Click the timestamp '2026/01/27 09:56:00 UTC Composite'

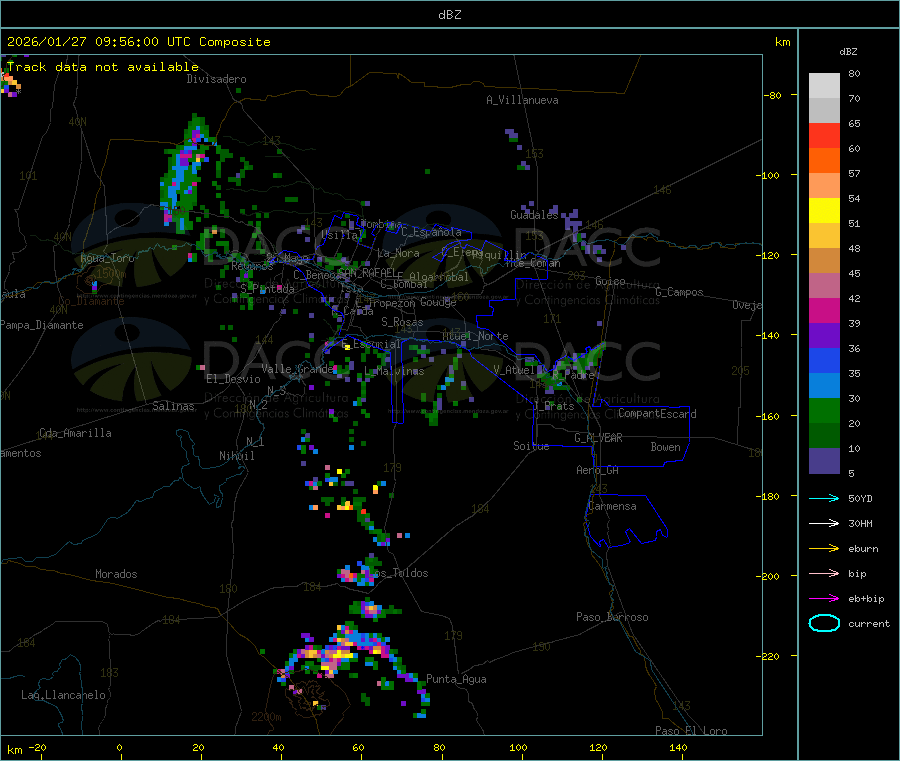click(x=138, y=42)
